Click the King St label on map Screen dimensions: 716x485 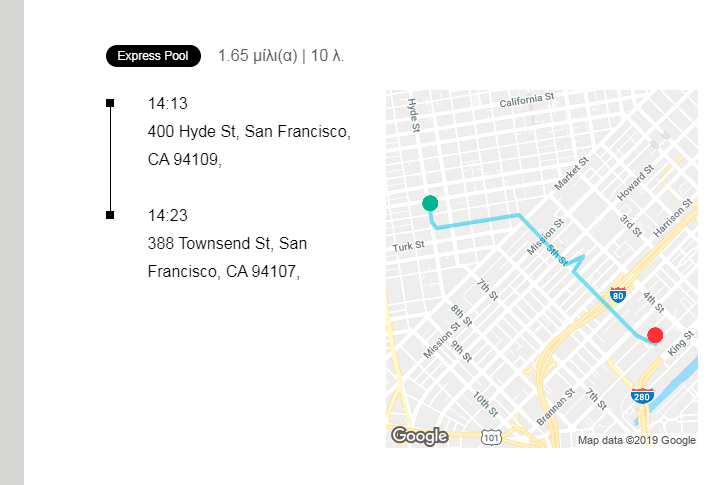click(x=680, y=344)
